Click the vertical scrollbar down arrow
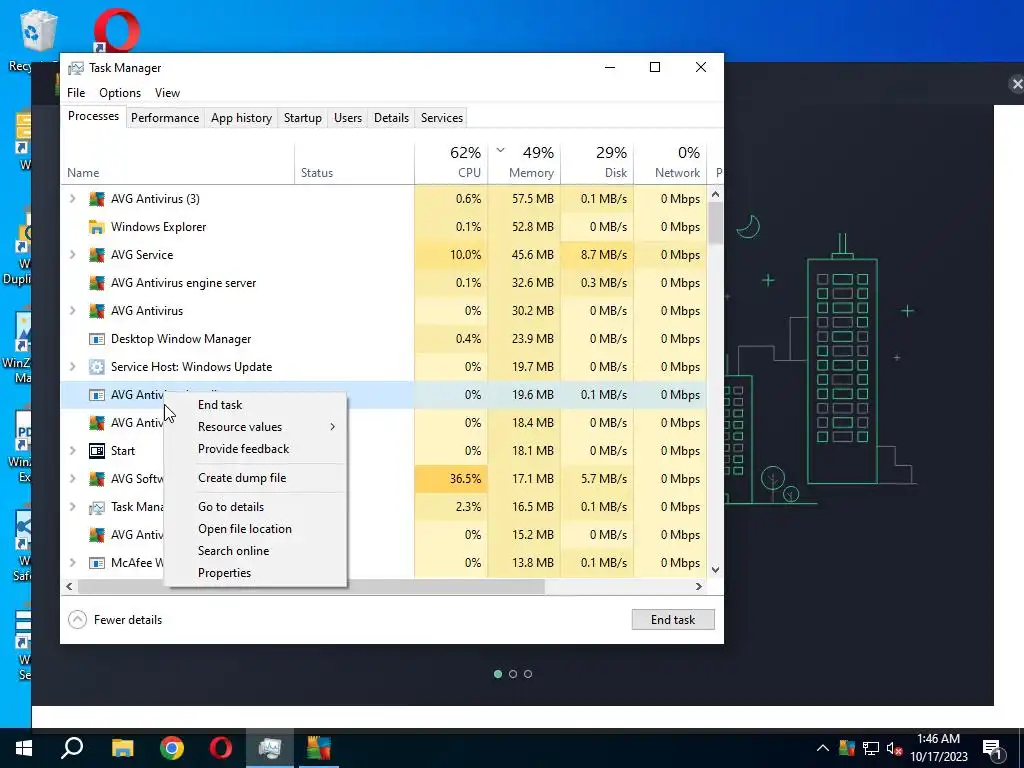Image resolution: width=1024 pixels, height=768 pixels. click(716, 569)
